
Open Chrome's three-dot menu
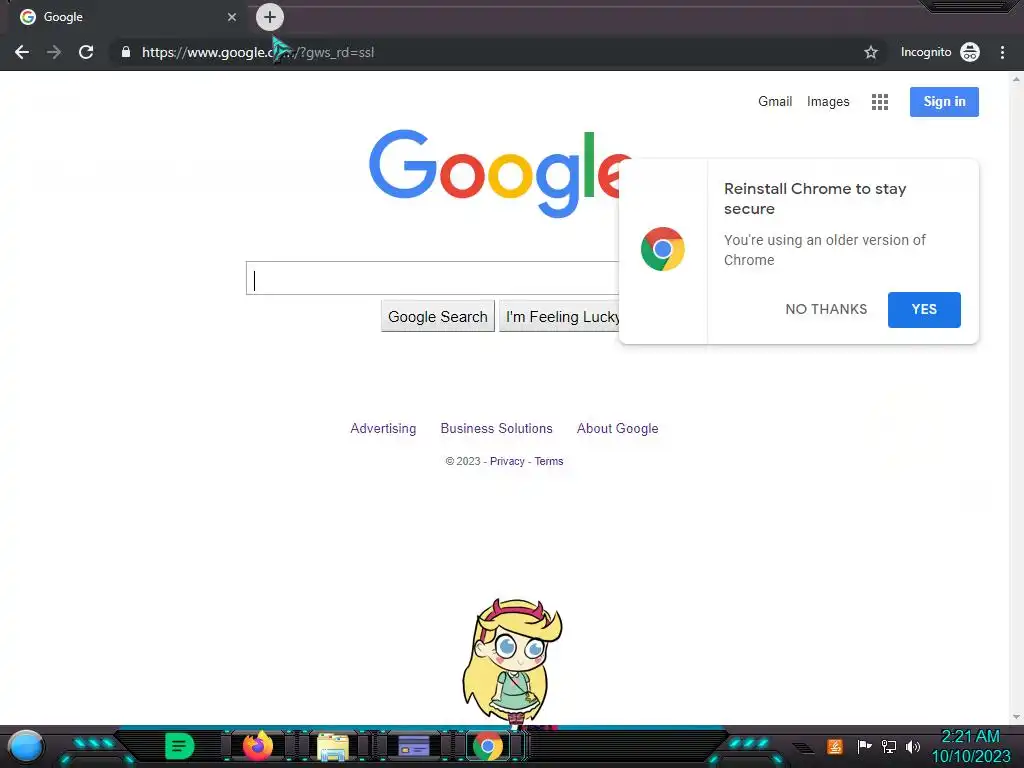pyautogui.click(x=1002, y=52)
